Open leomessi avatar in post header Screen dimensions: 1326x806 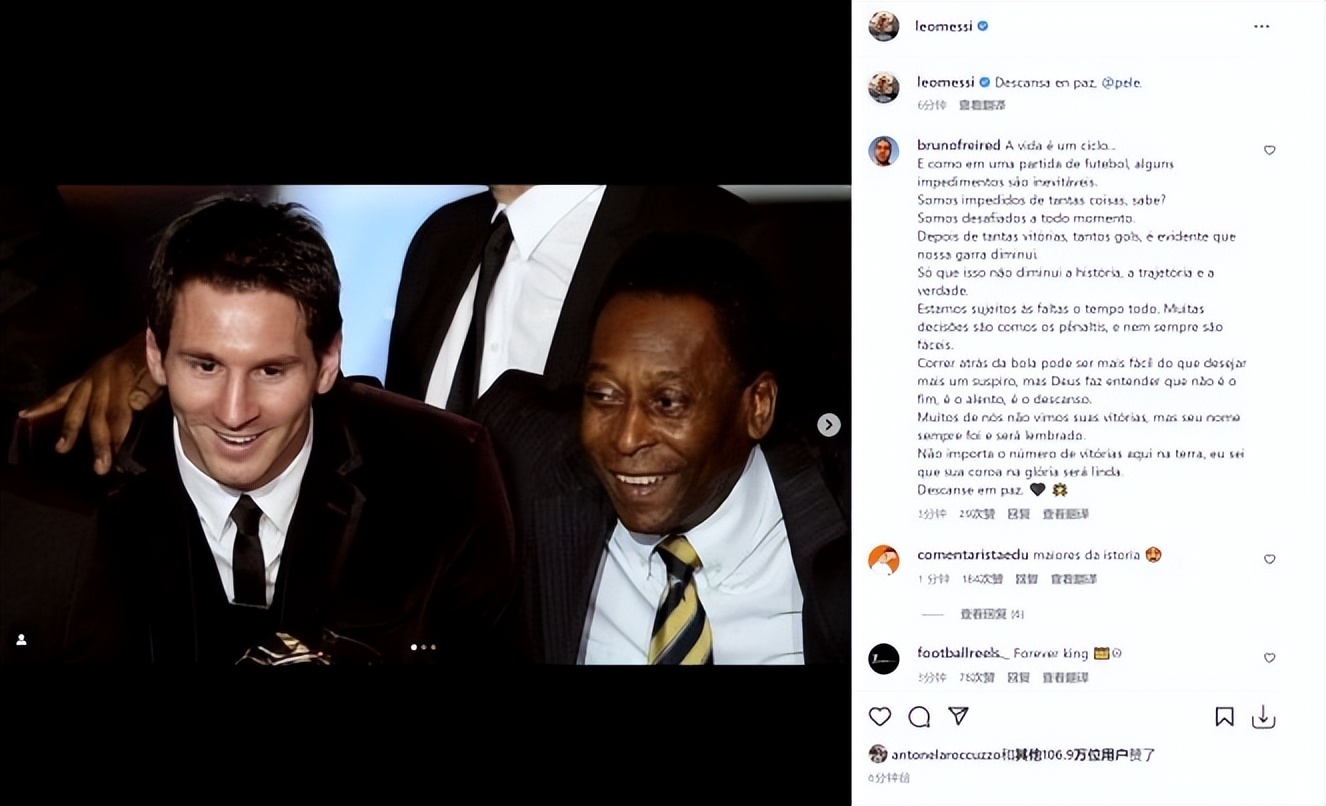click(x=884, y=27)
